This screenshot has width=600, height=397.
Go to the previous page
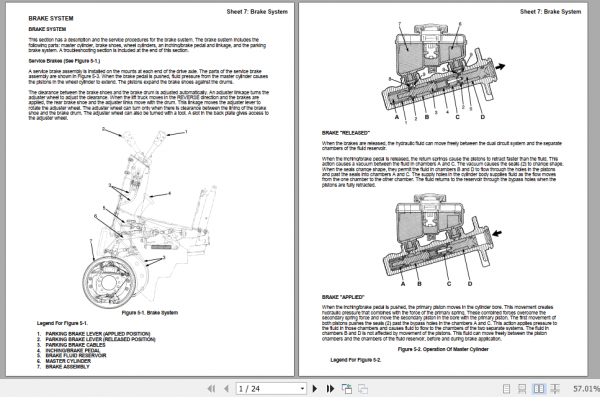click(226, 389)
